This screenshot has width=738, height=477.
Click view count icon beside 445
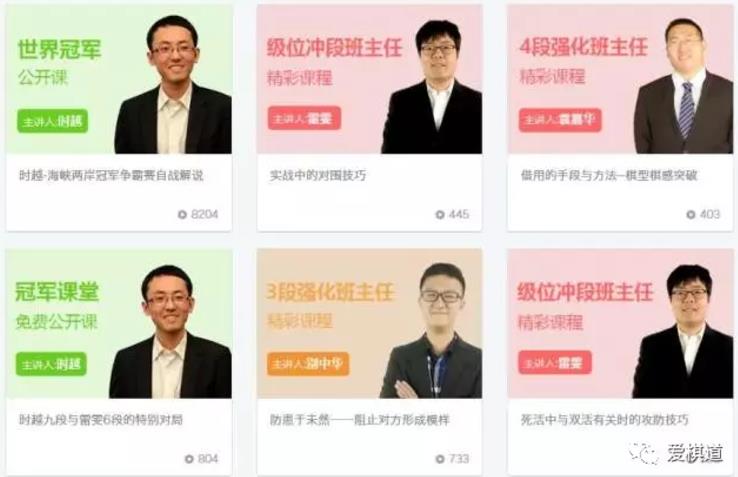tap(440, 215)
